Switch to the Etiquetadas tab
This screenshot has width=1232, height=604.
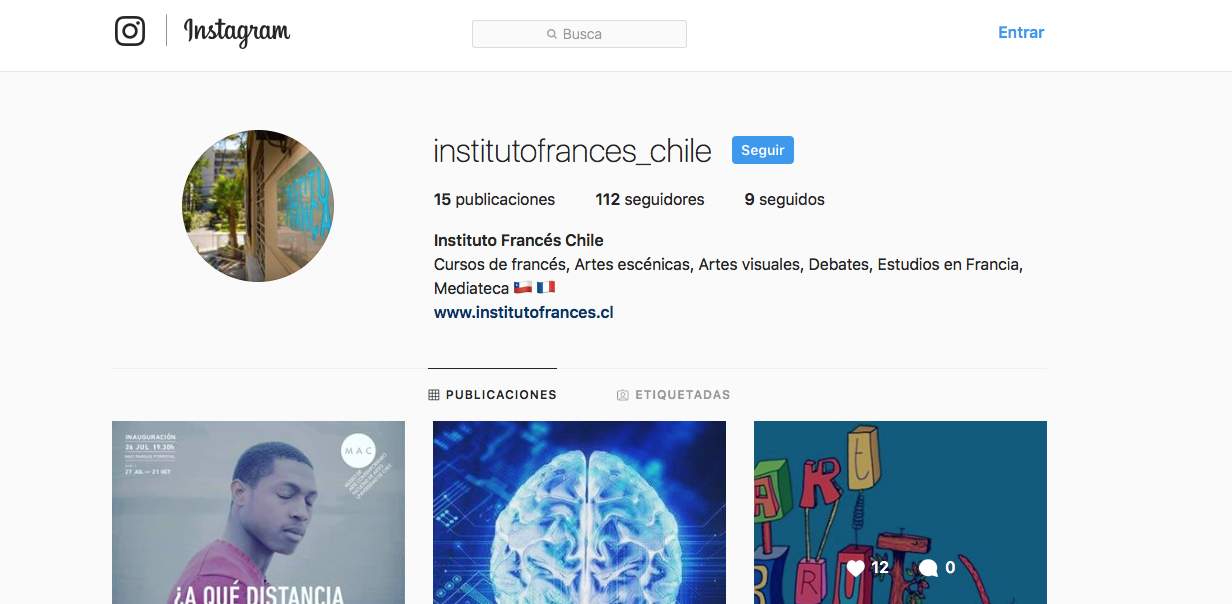click(674, 395)
